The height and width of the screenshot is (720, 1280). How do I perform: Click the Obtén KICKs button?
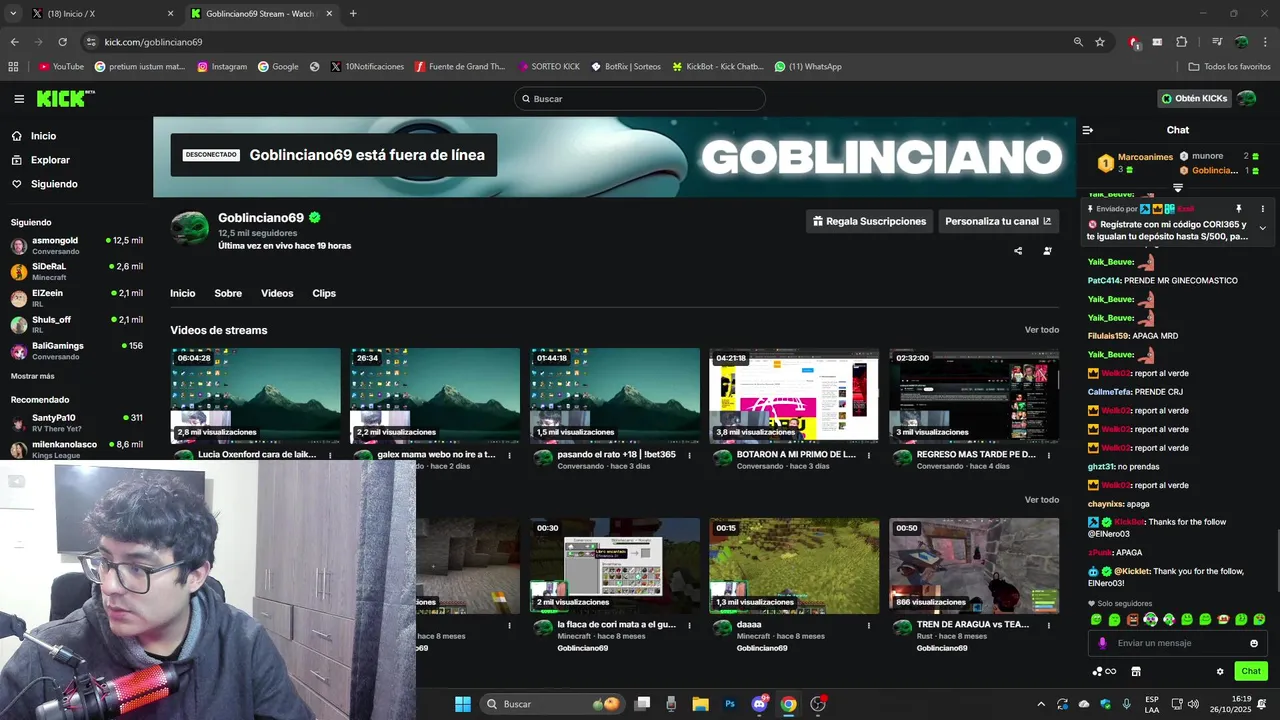pos(1194,98)
